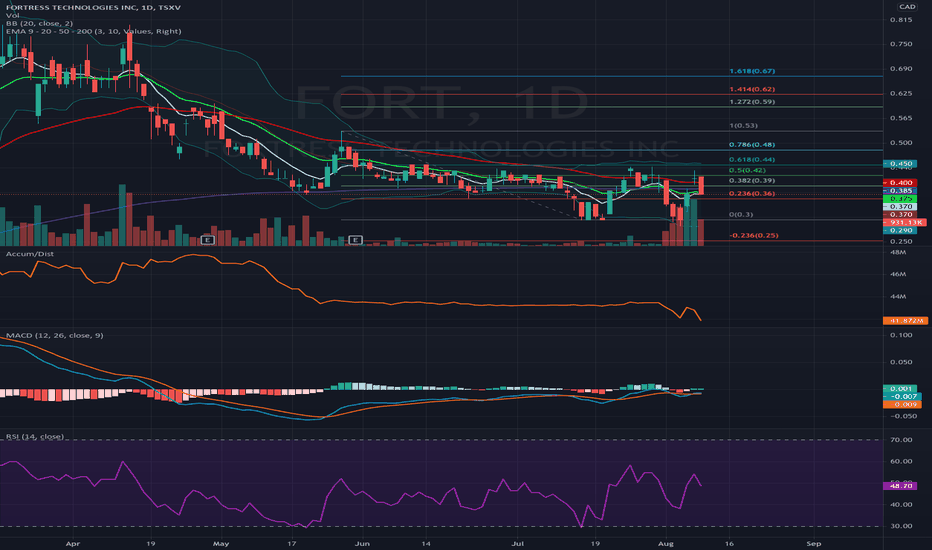Click the 0.009 MACD signal value tag
The image size is (932, 550).
point(902,404)
